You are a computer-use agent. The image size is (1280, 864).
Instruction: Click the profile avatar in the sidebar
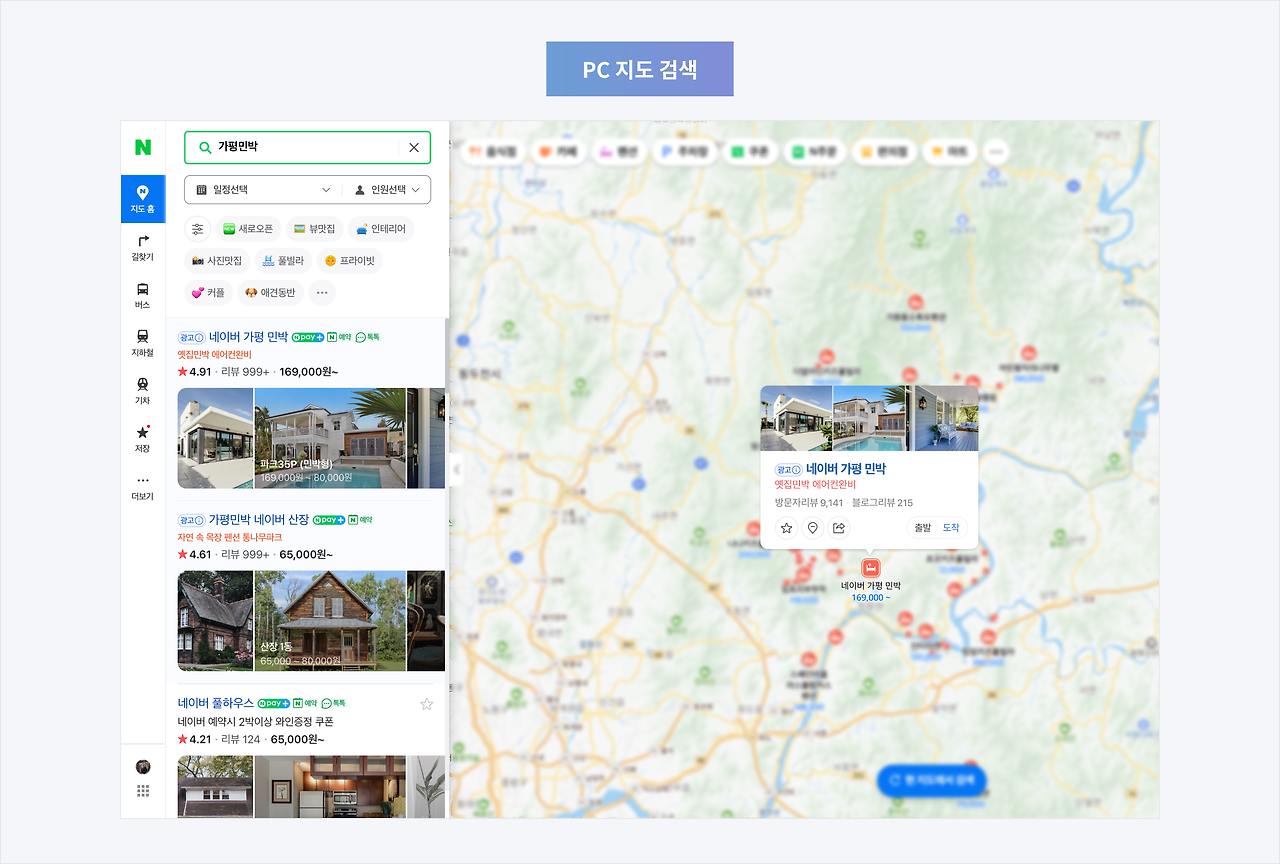[x=143, y=767]
